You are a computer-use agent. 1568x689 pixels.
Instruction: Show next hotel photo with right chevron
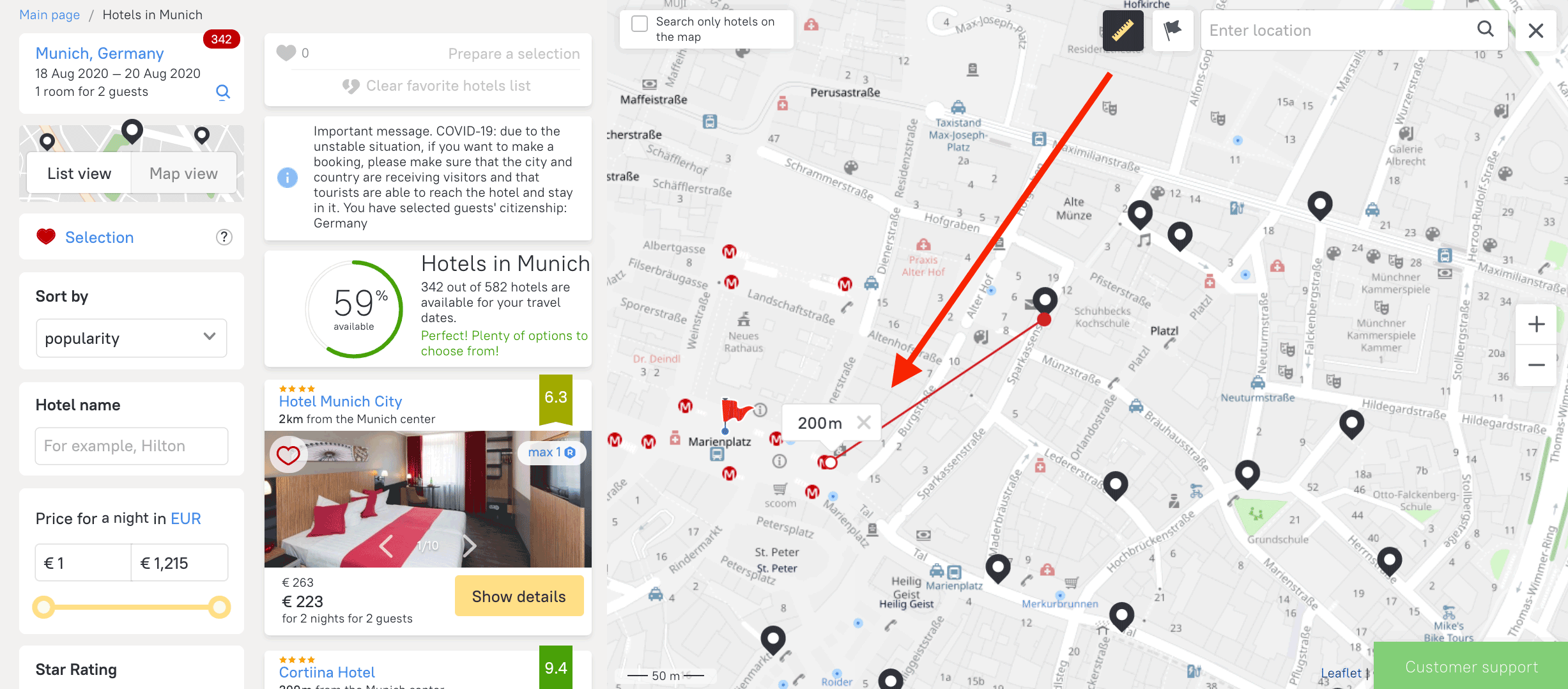click(x=470, y=546)
